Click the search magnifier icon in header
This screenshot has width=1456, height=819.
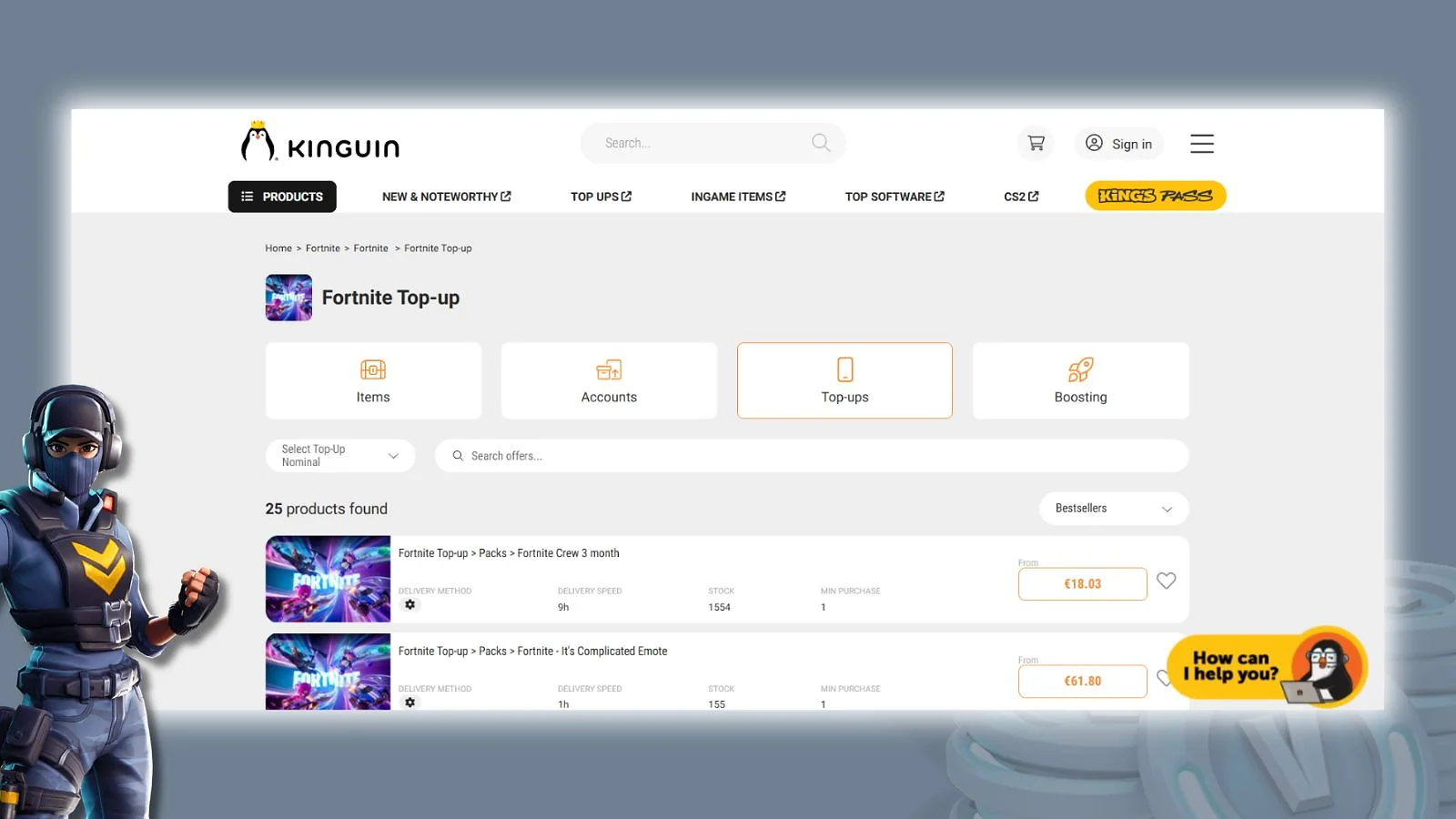point(821,143)
